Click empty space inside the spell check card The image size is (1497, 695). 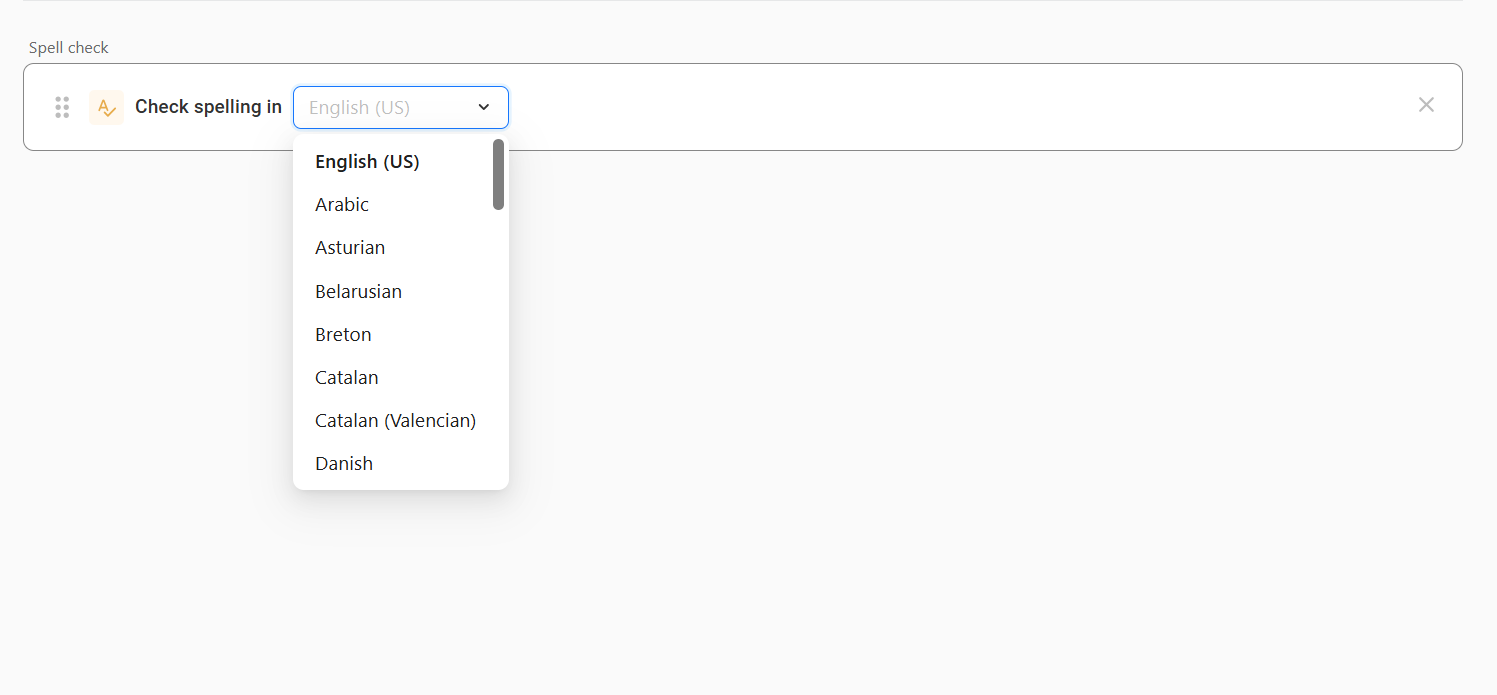pos(900,107)
